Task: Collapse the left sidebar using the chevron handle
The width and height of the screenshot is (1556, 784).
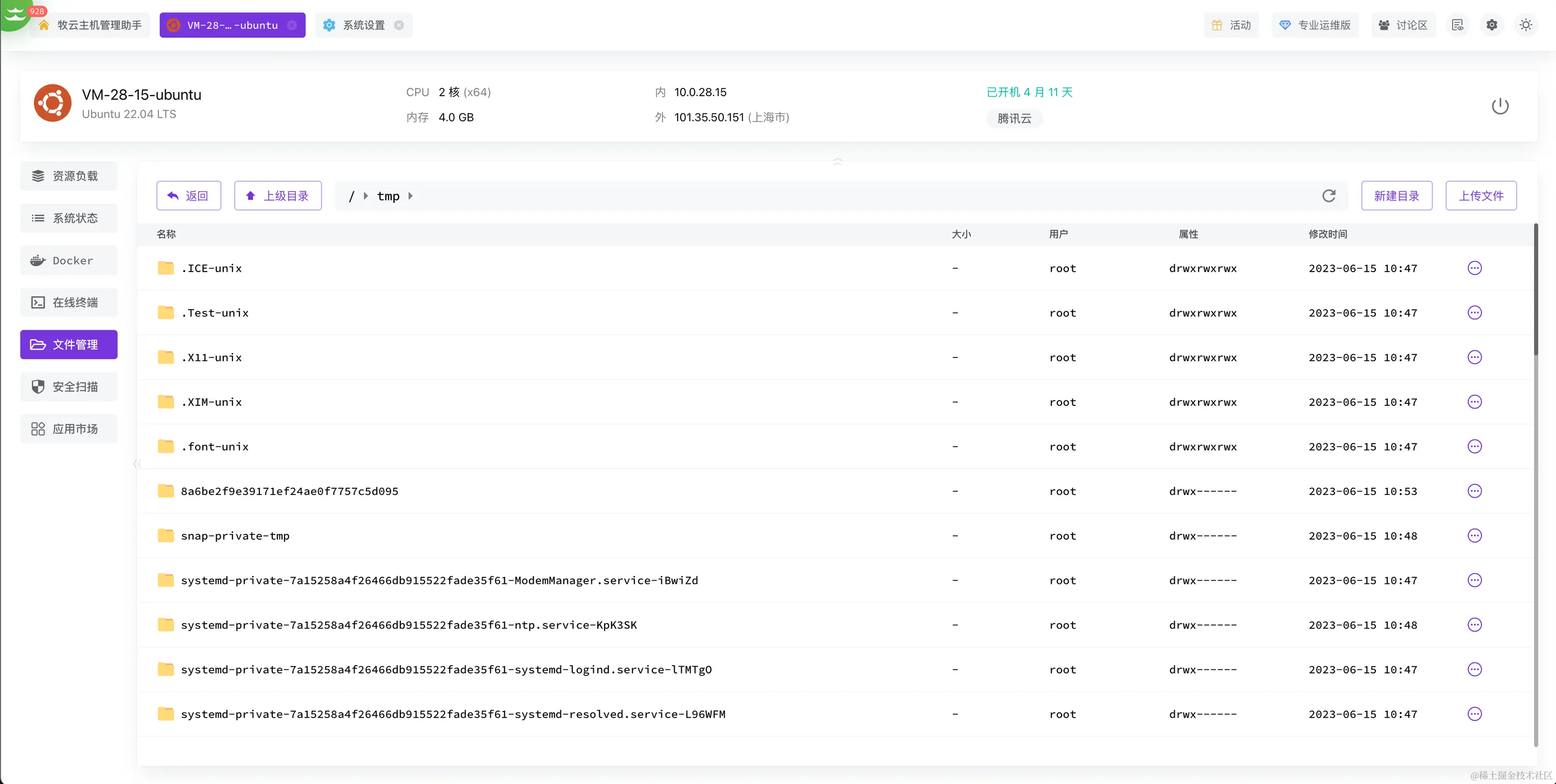Action: 137,464
